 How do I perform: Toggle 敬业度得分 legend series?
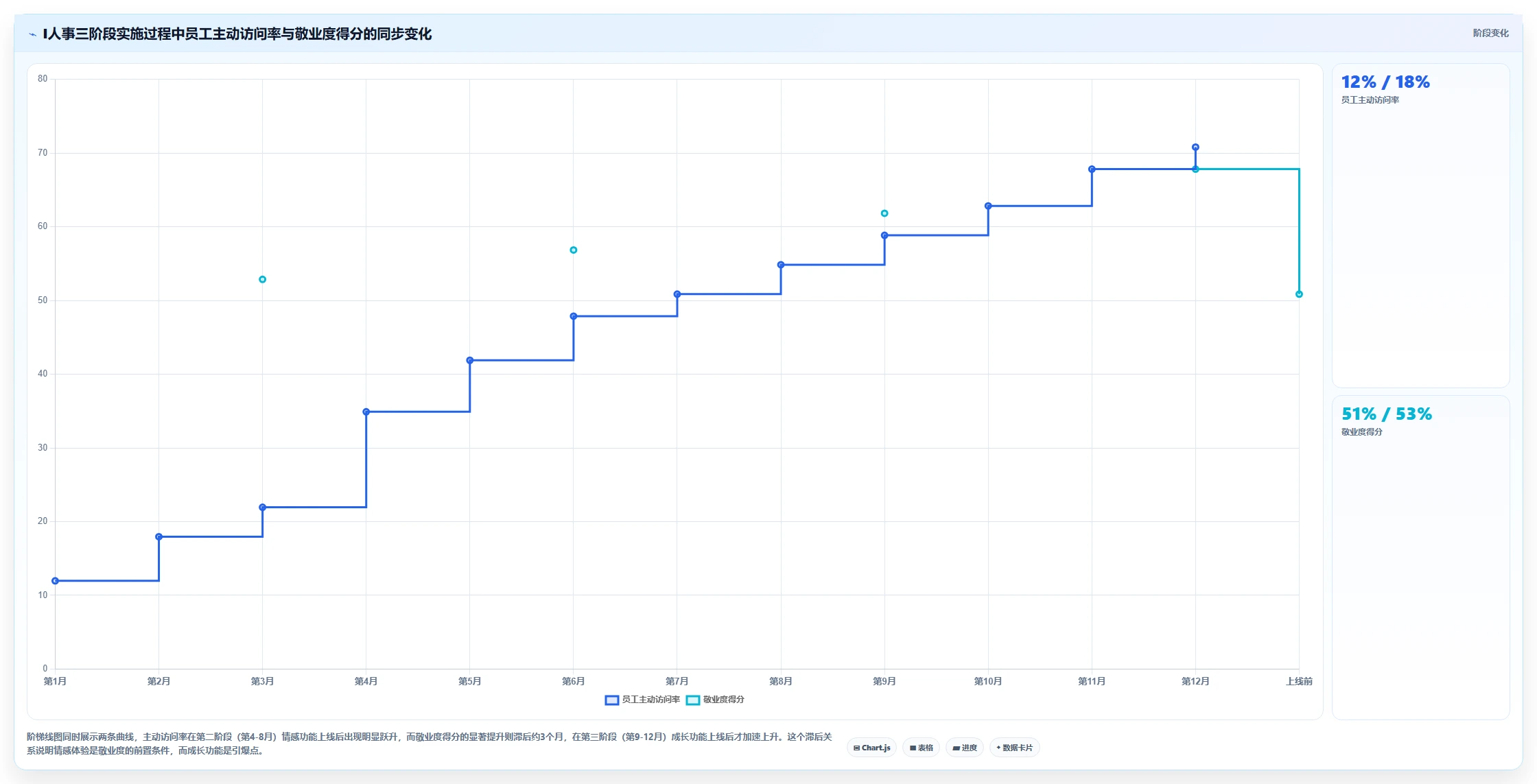[x=716, y=700]
